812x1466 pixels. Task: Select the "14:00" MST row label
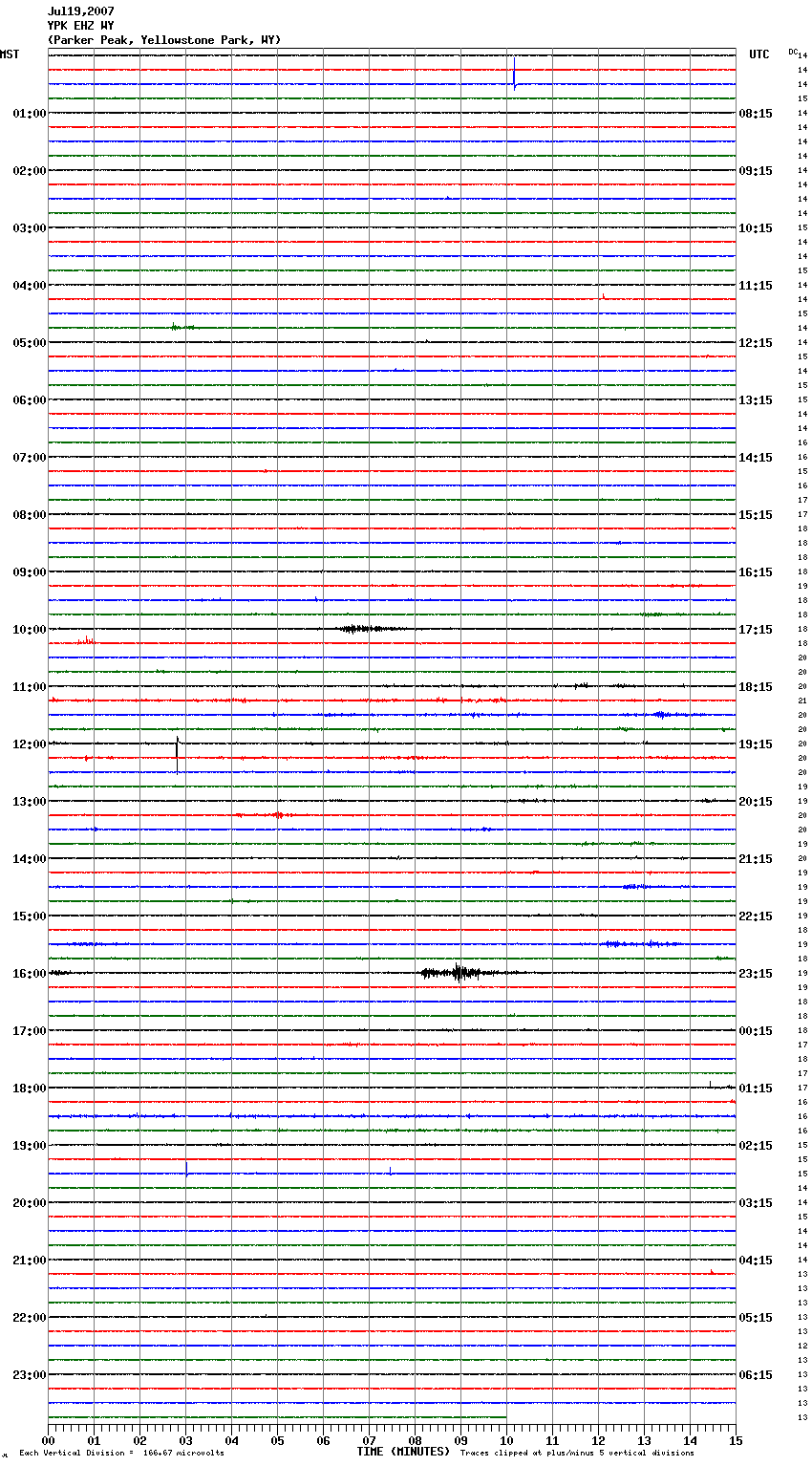tap(30, 859)
